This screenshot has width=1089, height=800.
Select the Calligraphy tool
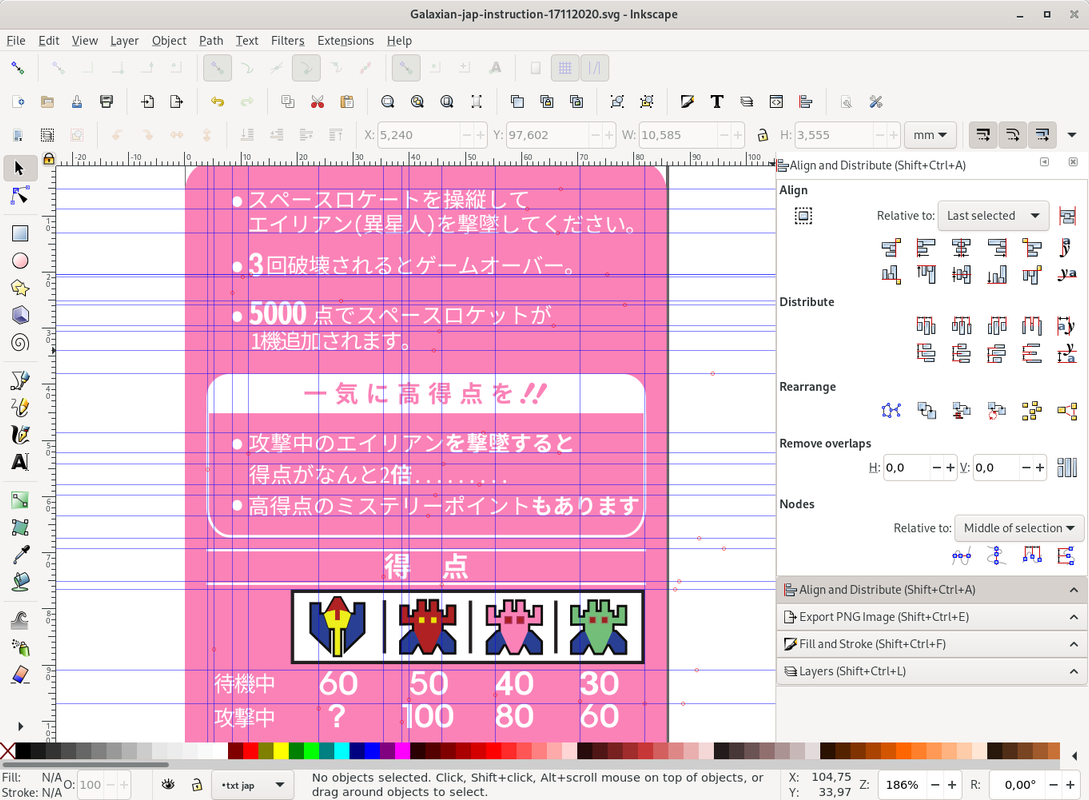(x=19, y=435)
